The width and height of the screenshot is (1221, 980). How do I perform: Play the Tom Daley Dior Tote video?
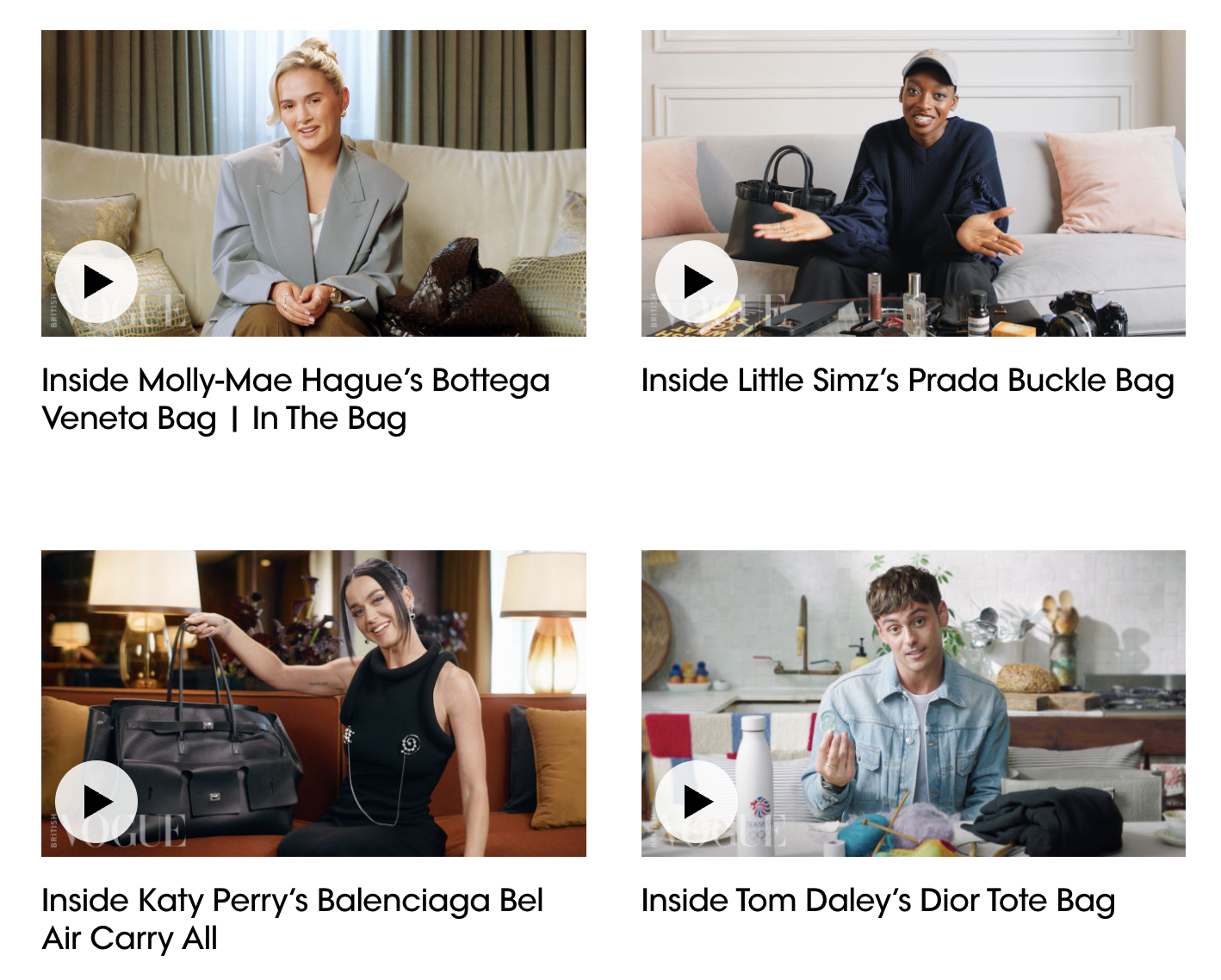(x=697, y=802)
